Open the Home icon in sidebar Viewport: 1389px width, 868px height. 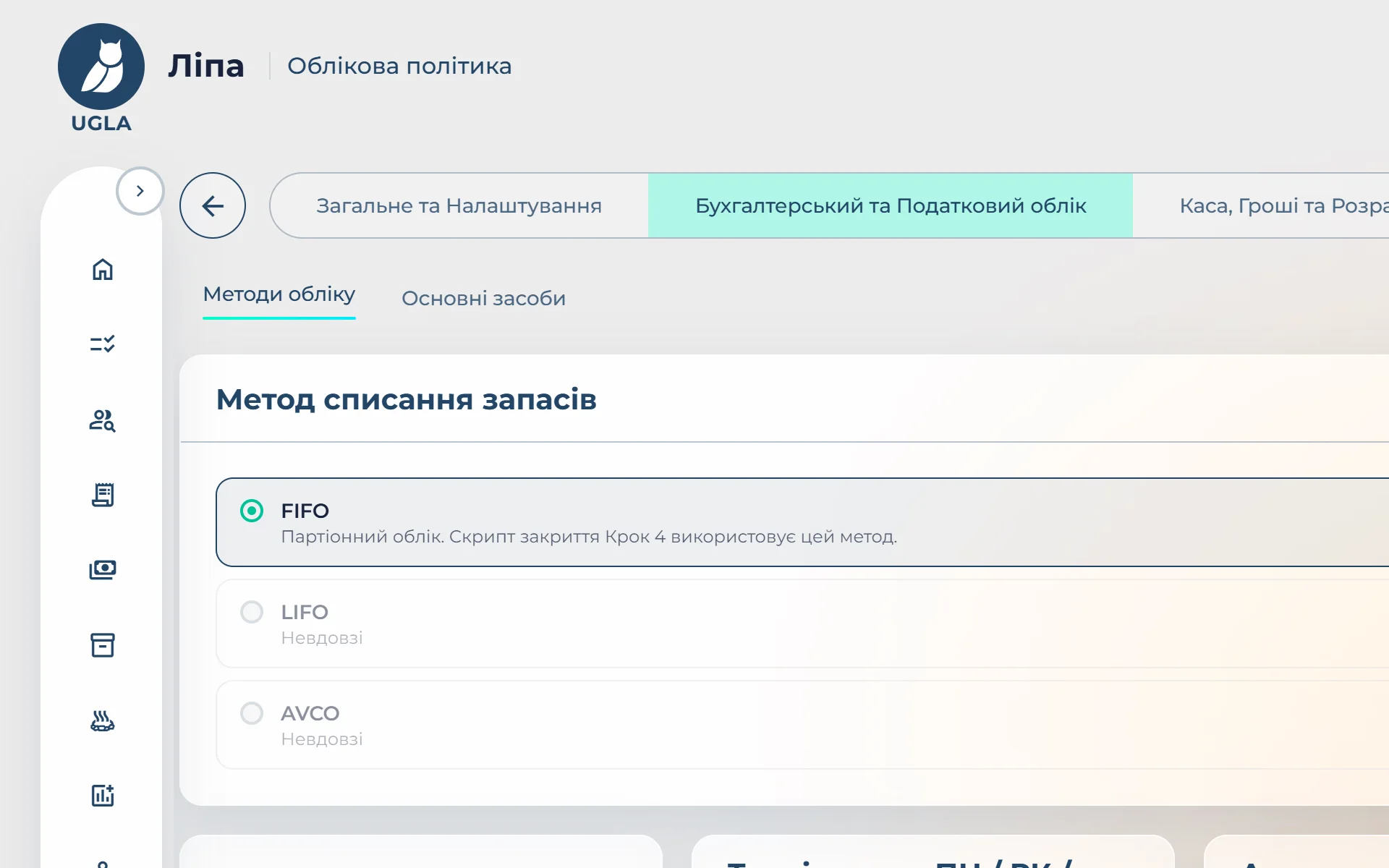103,269
